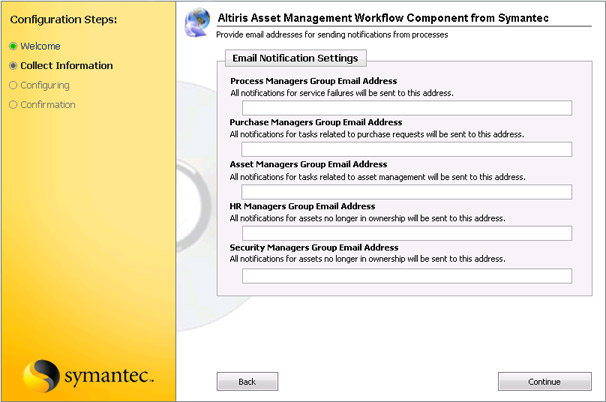Click the Symantec logo
This screenshot has height=402, width=606.
(x=89, y=376)
